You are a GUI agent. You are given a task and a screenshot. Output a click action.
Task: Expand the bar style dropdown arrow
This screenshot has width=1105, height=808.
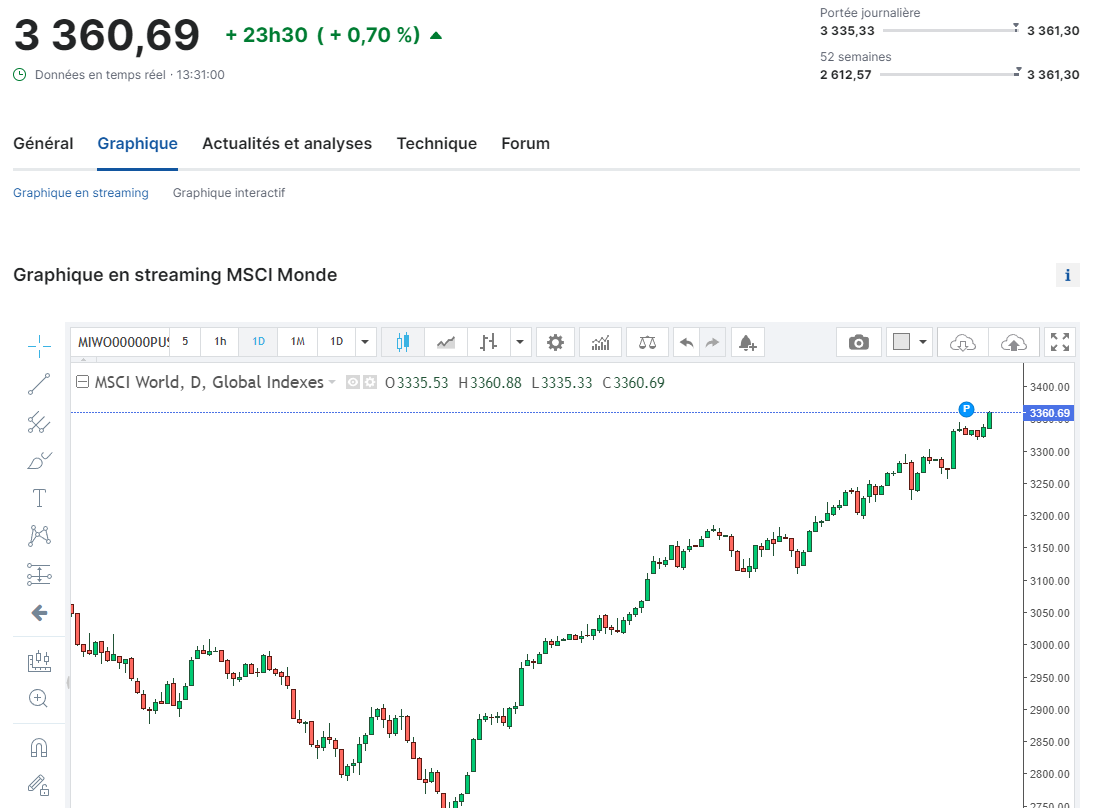[520, 342]
